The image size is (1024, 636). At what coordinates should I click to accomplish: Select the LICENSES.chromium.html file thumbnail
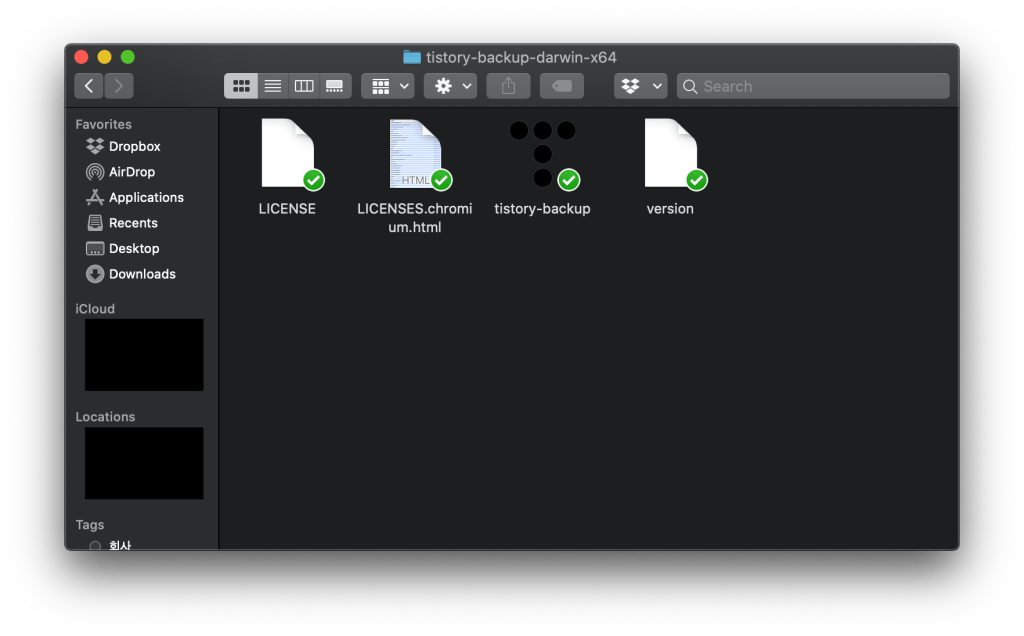coord(415,153)
